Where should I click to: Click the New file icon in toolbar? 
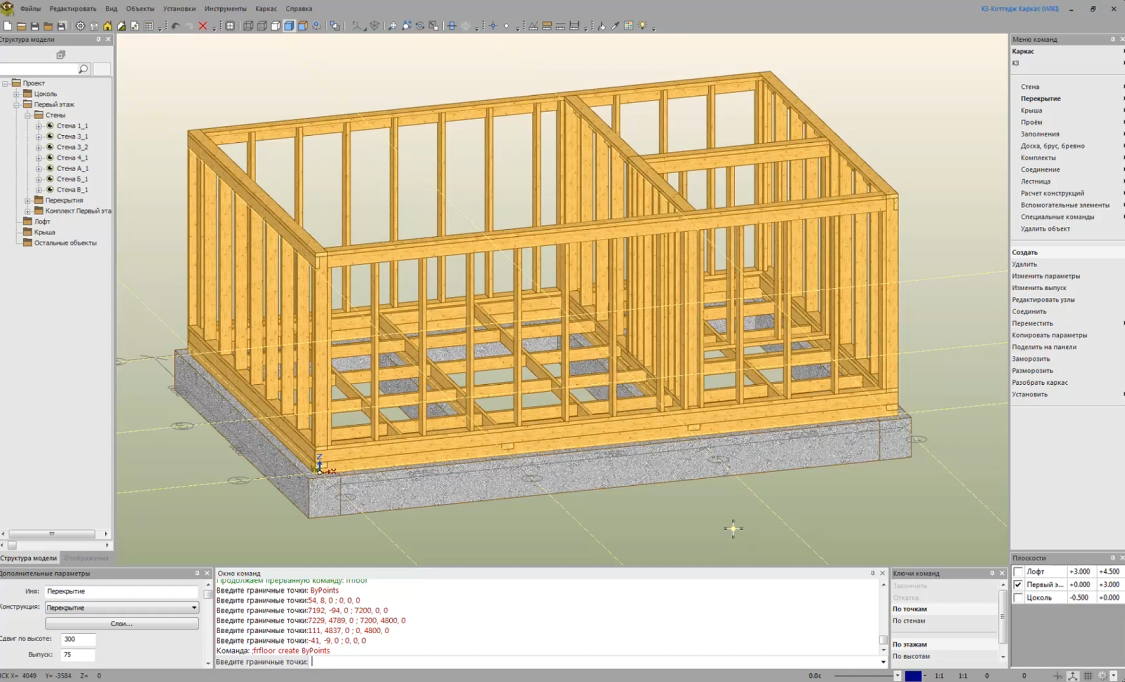(7, 26)
